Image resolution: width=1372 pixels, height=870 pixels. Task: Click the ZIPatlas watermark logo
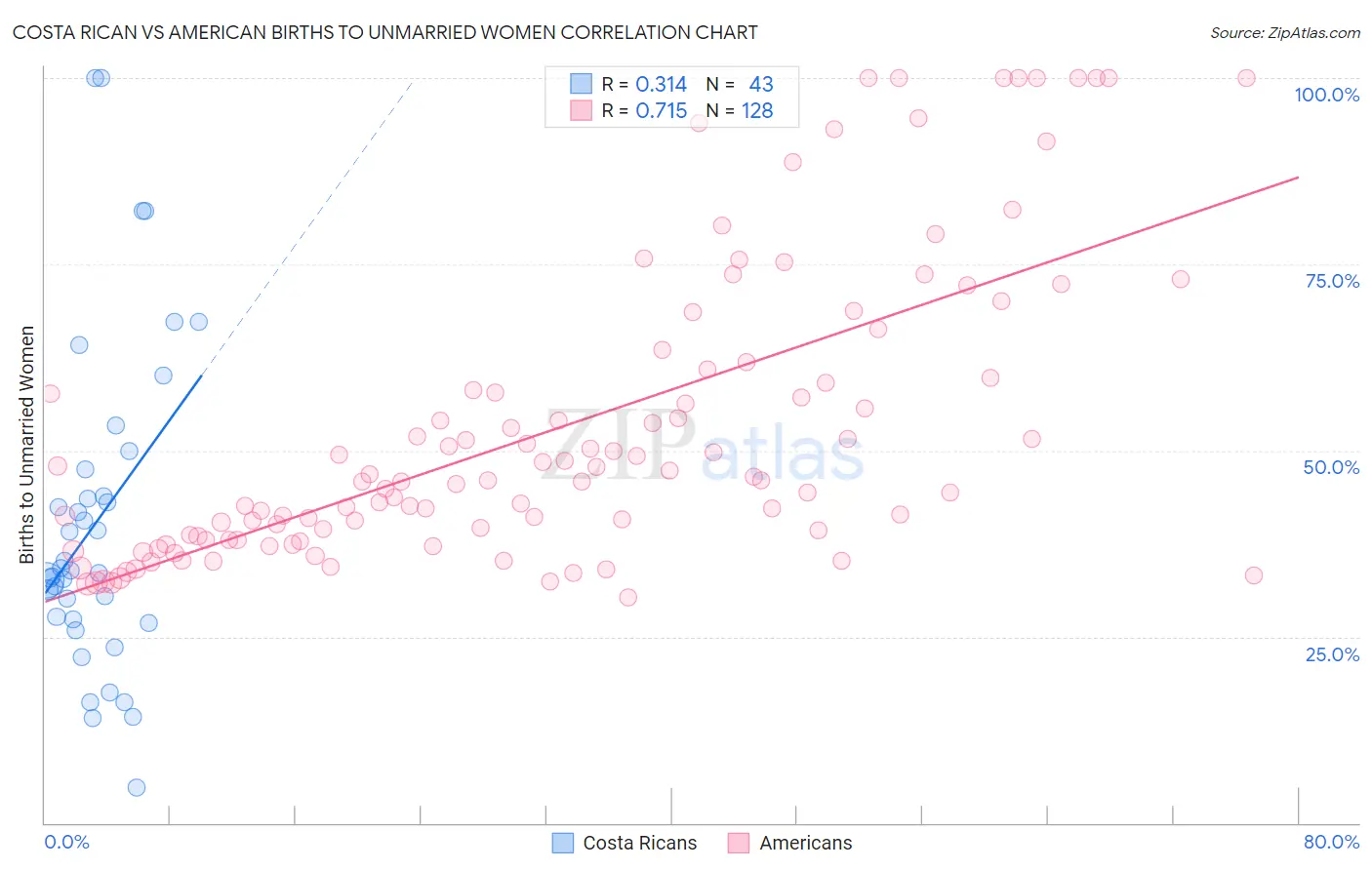(703, 447)
